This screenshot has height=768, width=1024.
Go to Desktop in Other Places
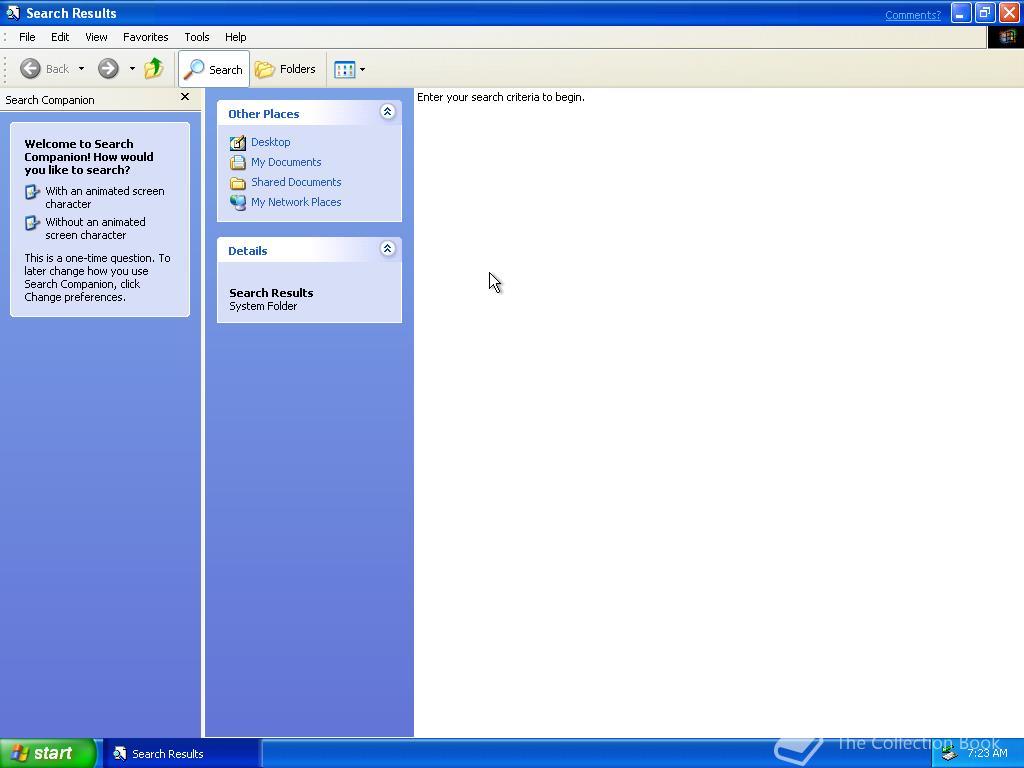tap(270, 142)
